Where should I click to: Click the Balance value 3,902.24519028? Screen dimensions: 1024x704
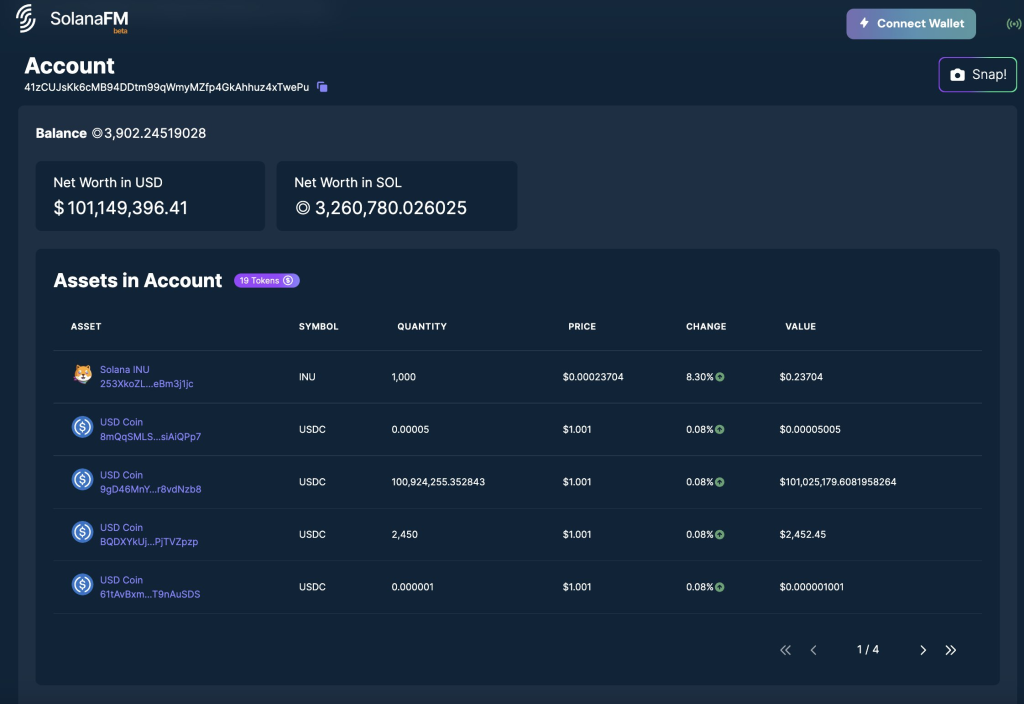149,133
